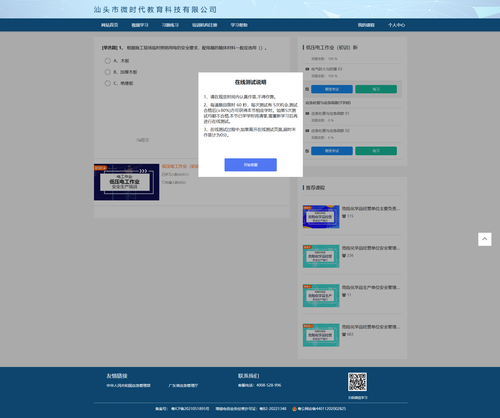Open the exercise practice nav item
The width and height of the screenshot is (500, 418).
(170, 25)
